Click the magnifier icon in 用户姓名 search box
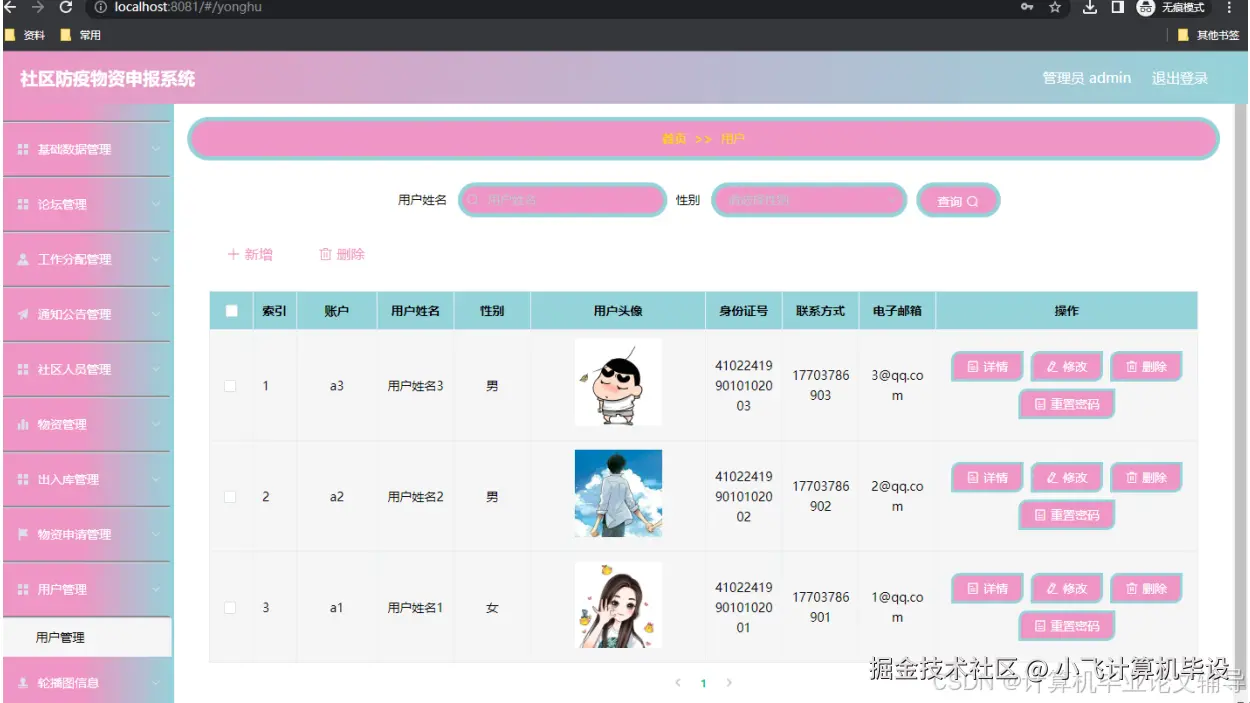The image size is (1250, 703). 473,200
